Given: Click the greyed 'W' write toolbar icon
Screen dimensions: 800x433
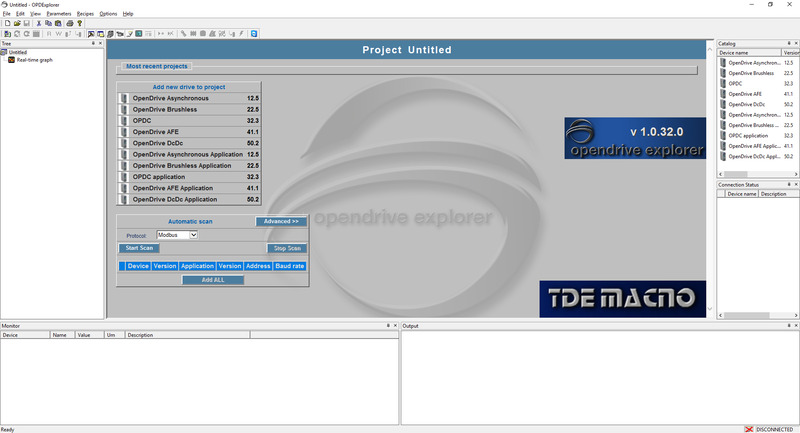Looking at the screenshot, I should (x=58, y=34).
